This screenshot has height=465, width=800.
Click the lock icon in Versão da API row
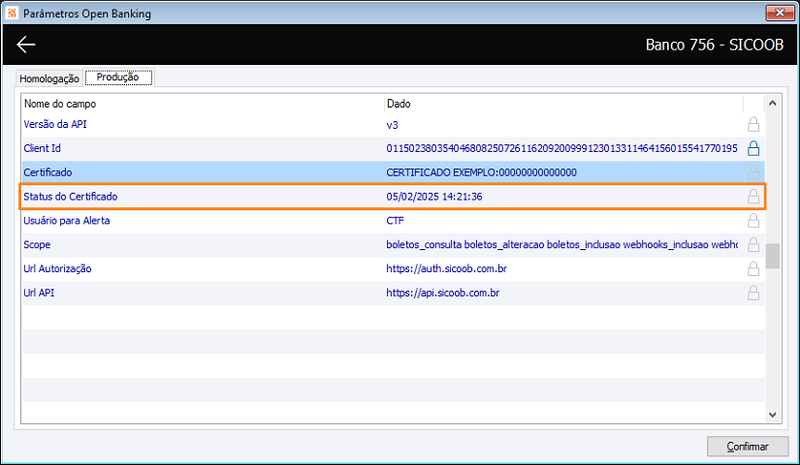(753, 125)
